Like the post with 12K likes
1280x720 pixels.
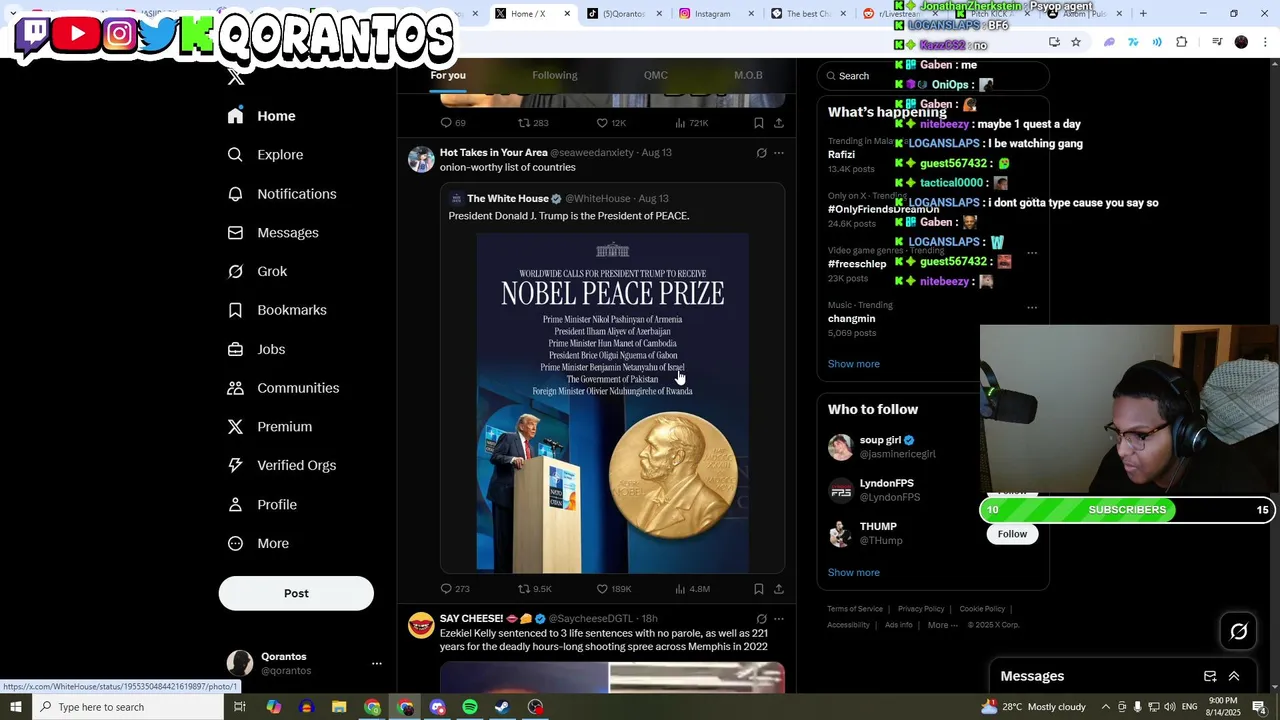611,123
